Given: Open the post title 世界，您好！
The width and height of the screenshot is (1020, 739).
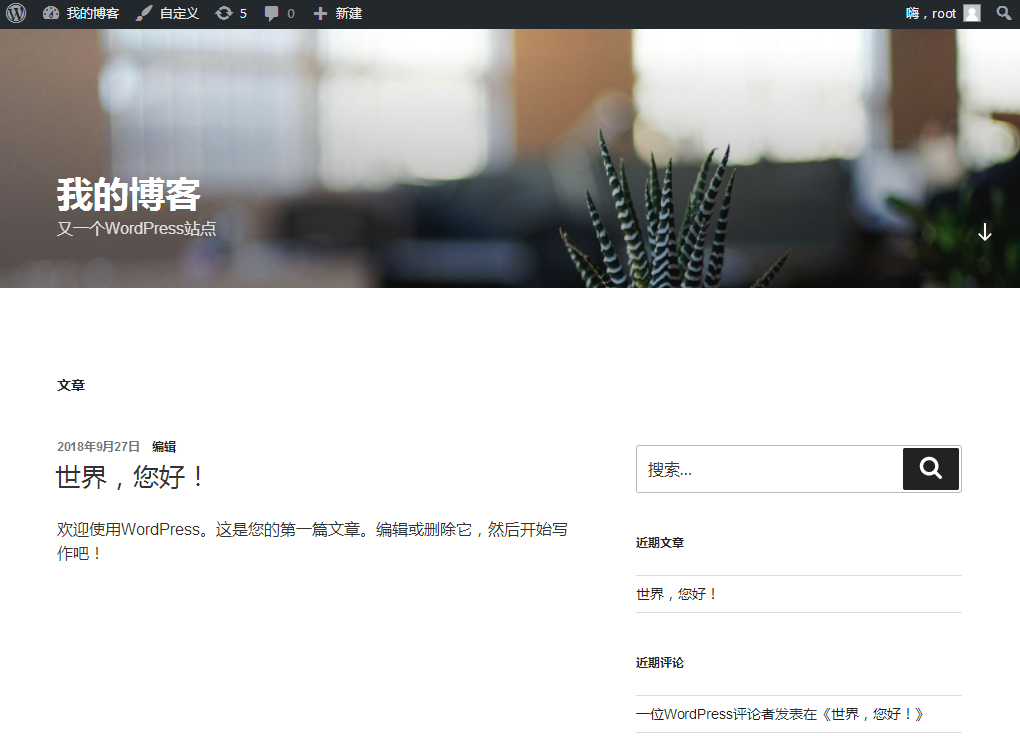Looking at the screenshot, I should pyautogui.click(x=131, y=477).
